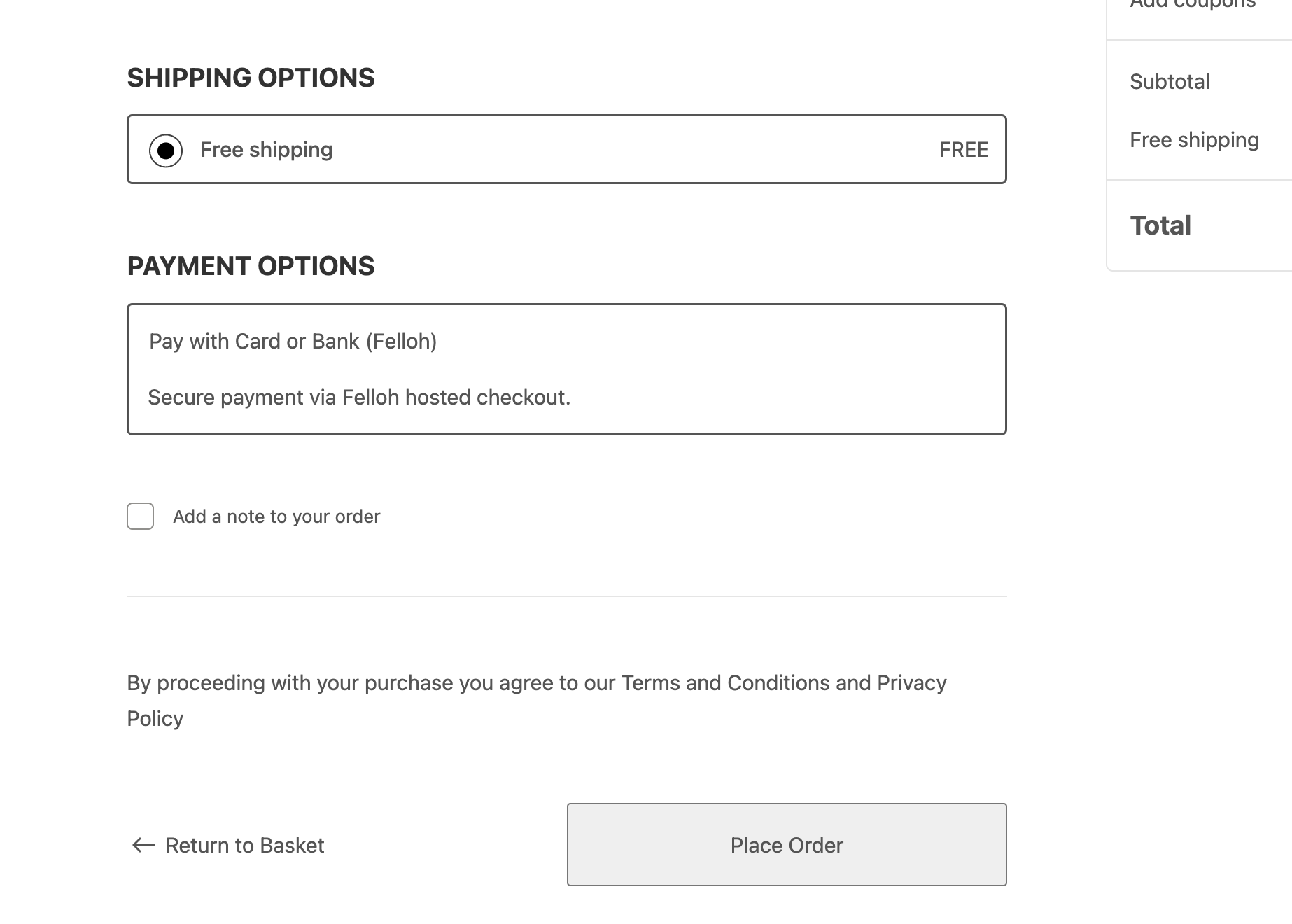Click the SHIPPING OPTIONS heading

251,78
